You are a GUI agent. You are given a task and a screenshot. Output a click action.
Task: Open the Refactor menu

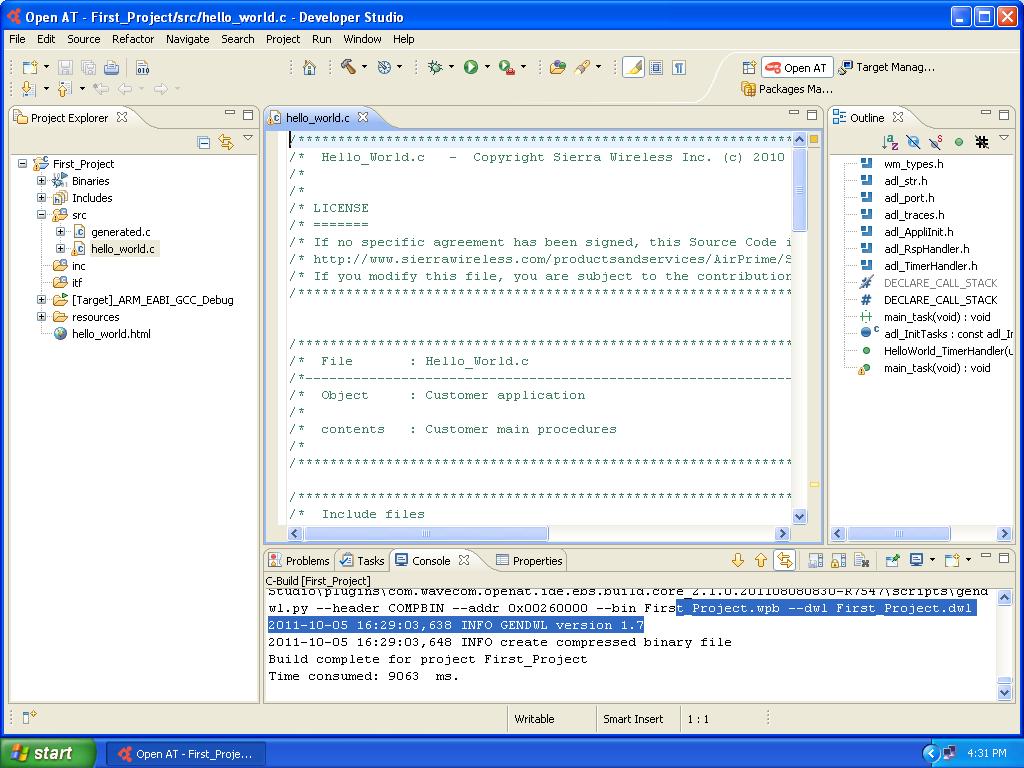pos(133,39)
